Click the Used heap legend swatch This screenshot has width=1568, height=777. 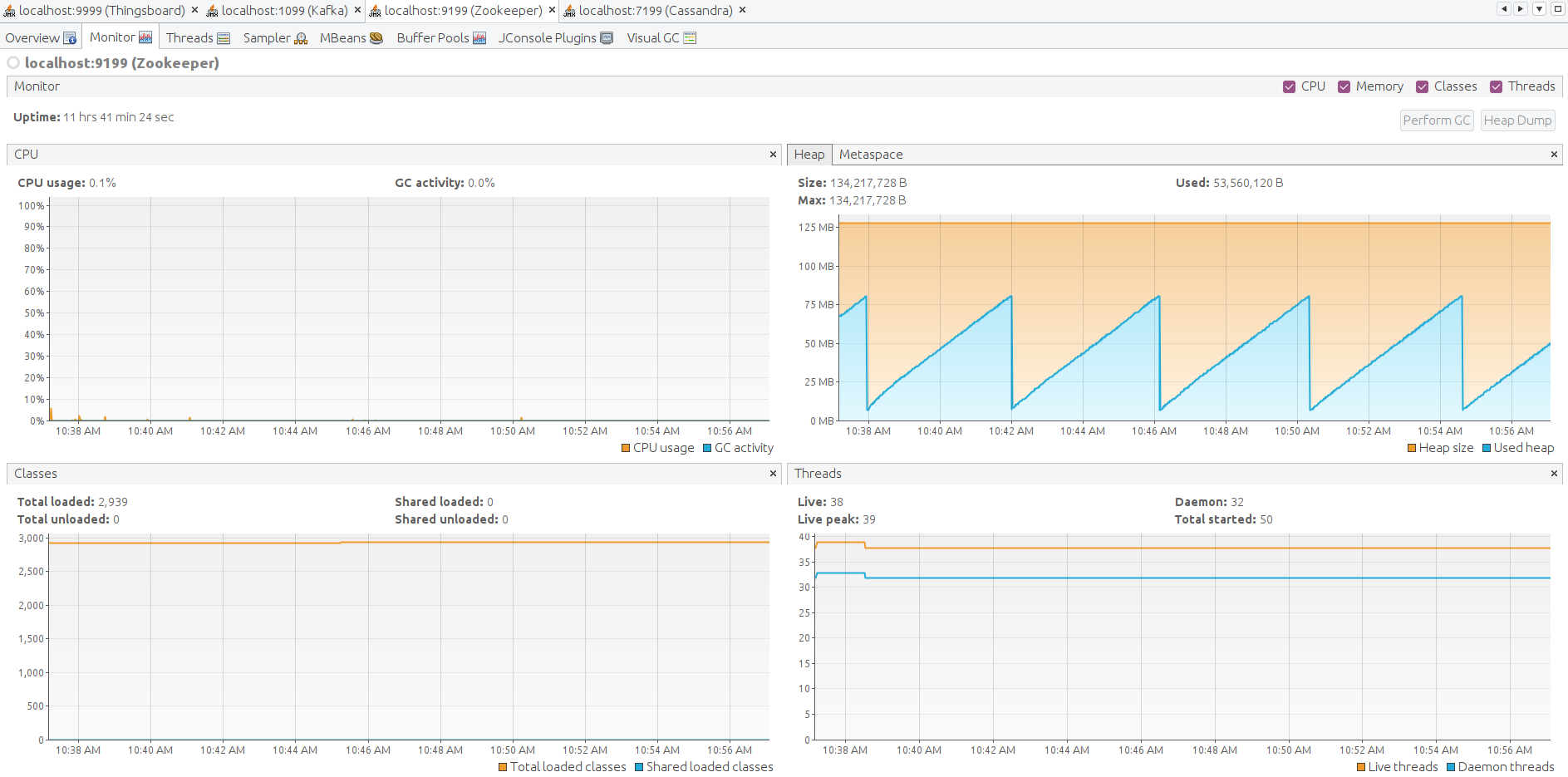[x=1487, y=449]
